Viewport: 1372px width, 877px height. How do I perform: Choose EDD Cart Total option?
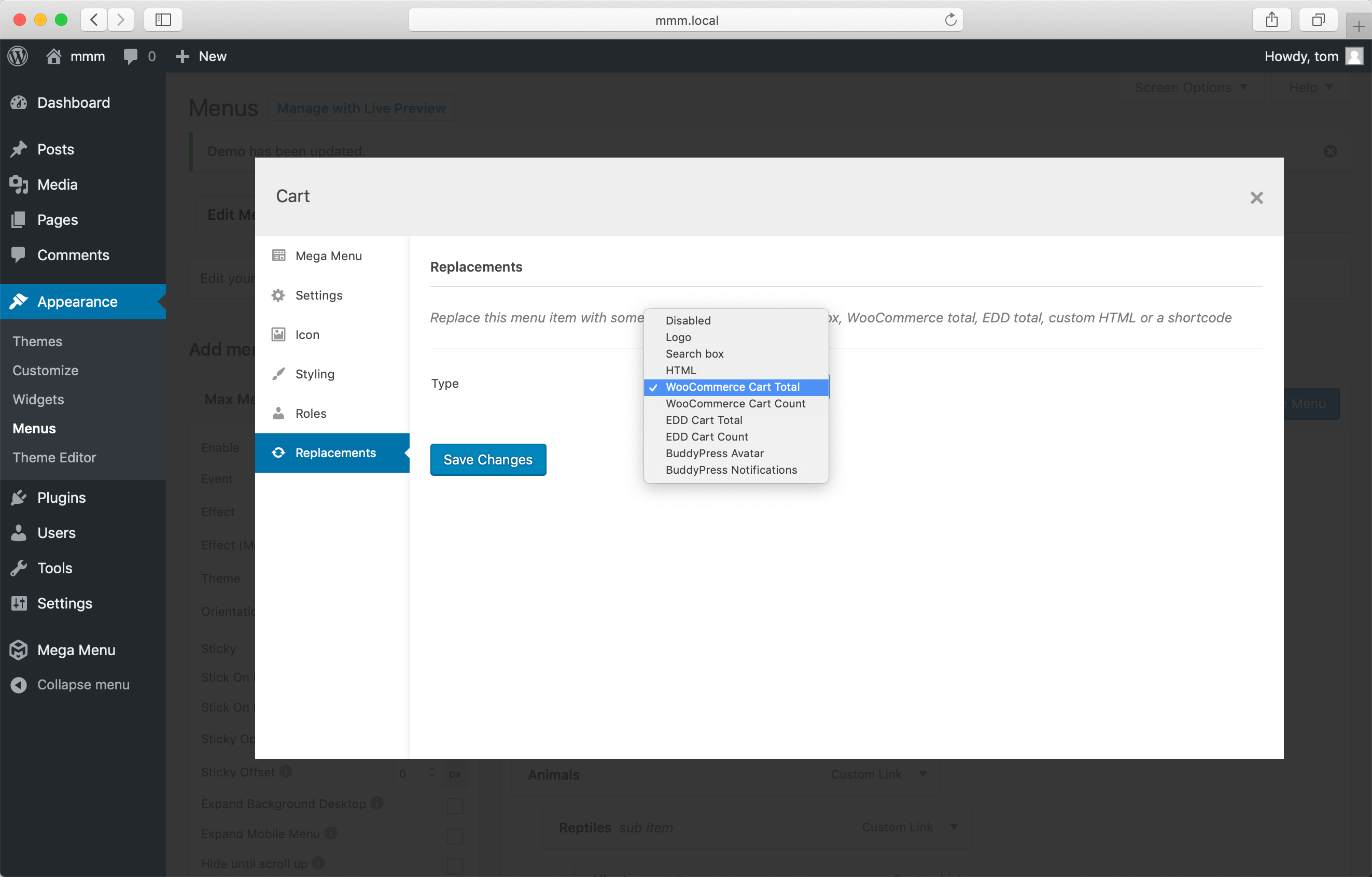point(736,420)
